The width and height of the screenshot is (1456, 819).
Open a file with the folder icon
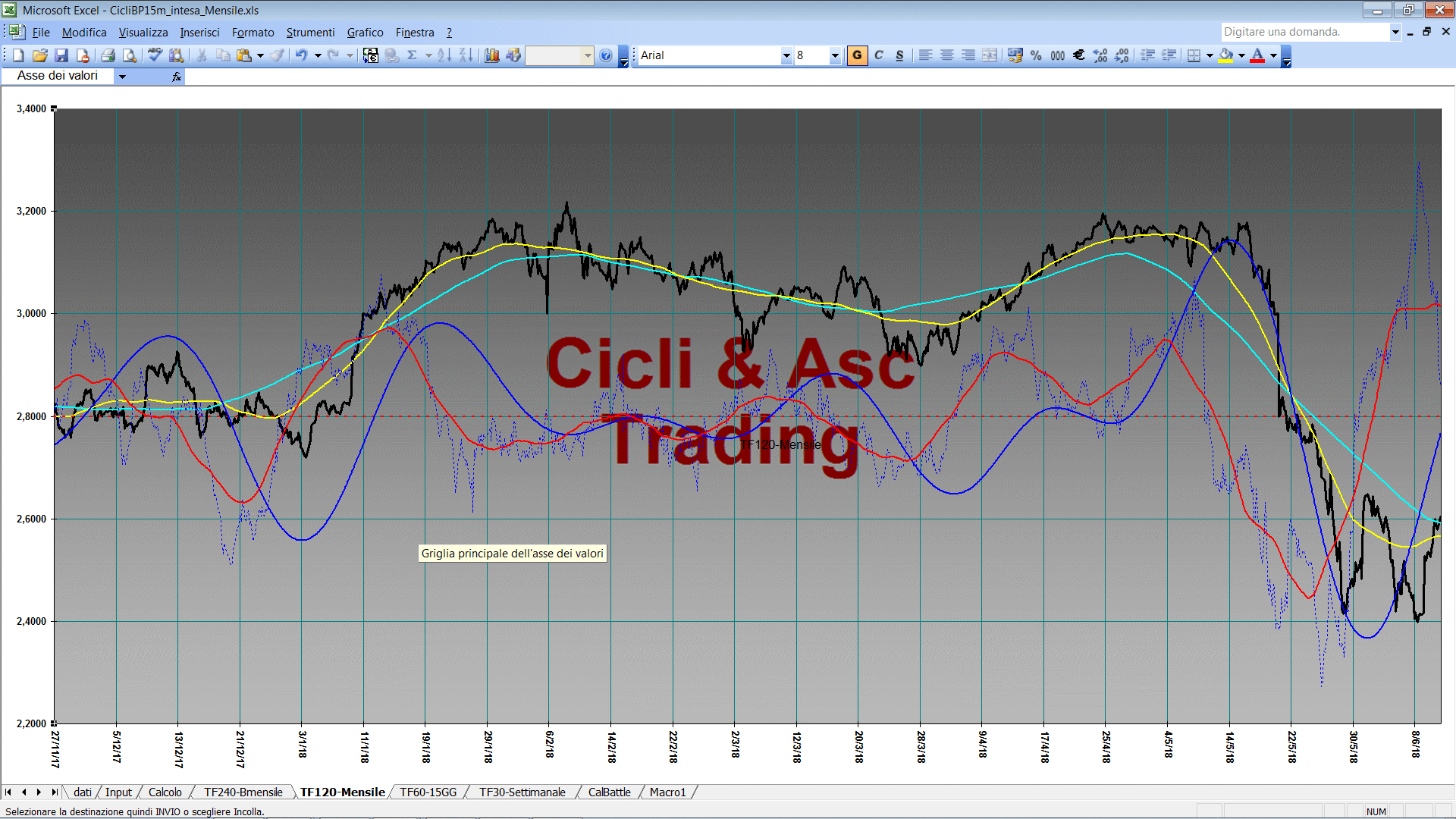(40, 55)
